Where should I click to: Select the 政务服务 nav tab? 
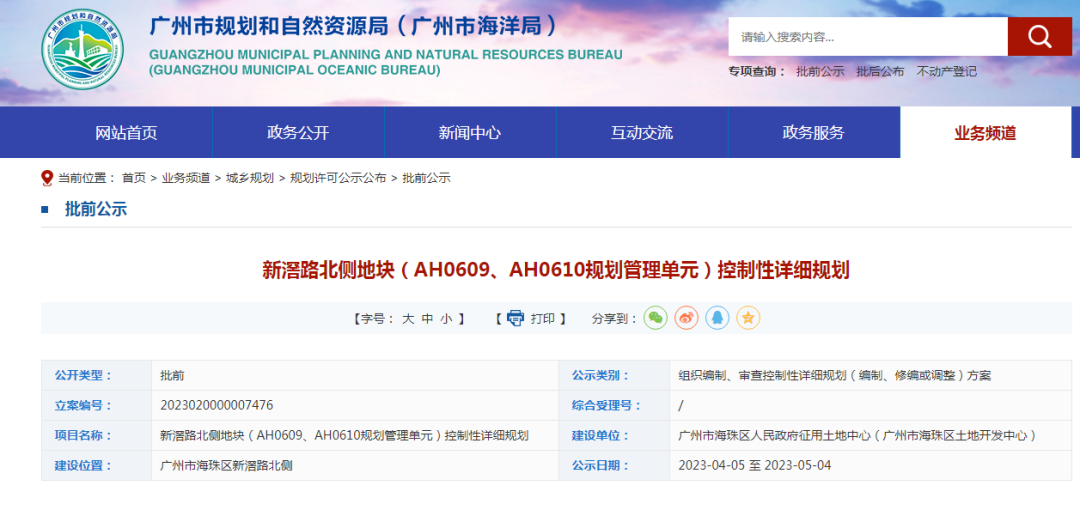point(813,133)
